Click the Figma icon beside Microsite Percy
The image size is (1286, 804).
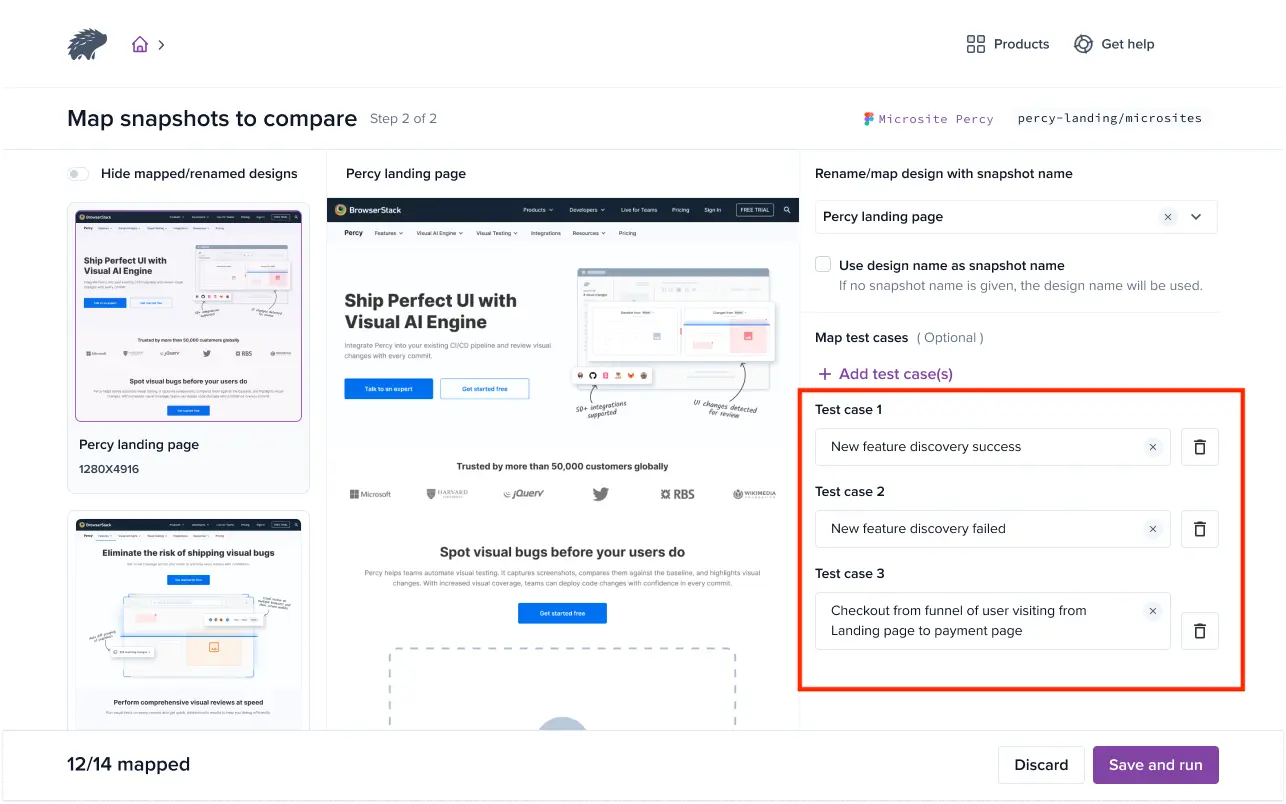(869, 118)
